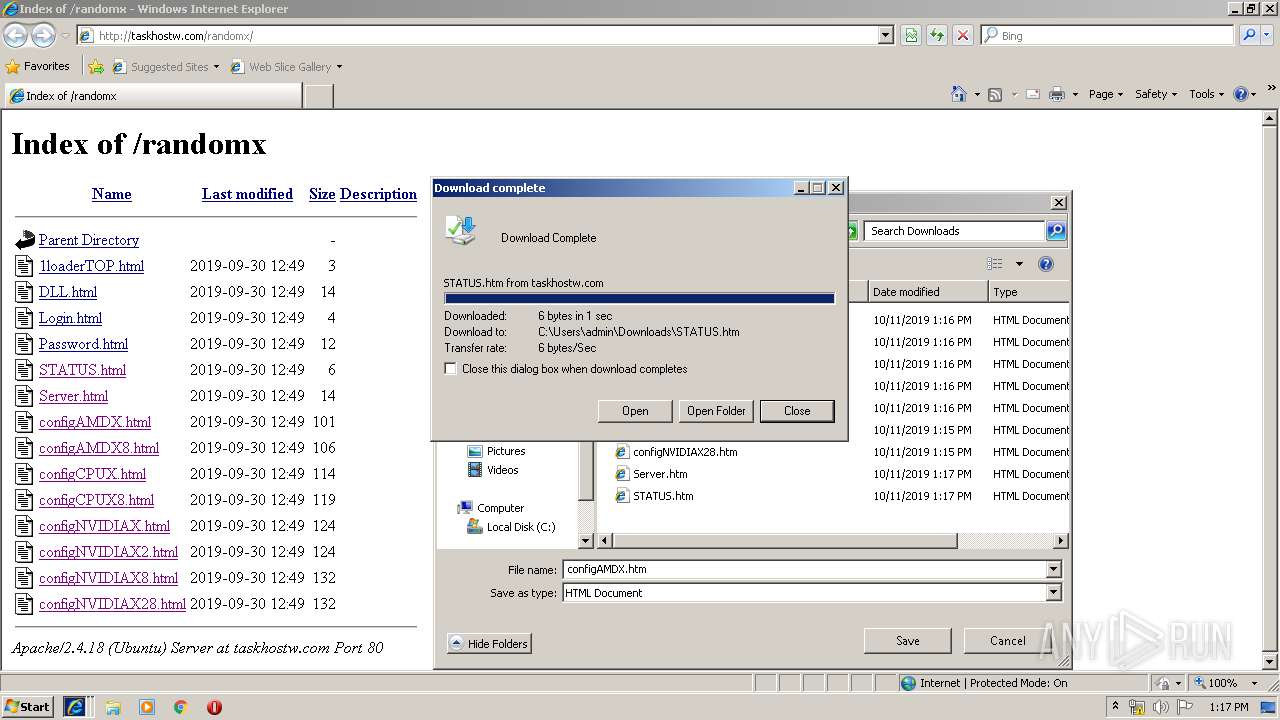Expand the command bar overflow chevron
Screen dimensions: 1280x720
[1272, 90]
